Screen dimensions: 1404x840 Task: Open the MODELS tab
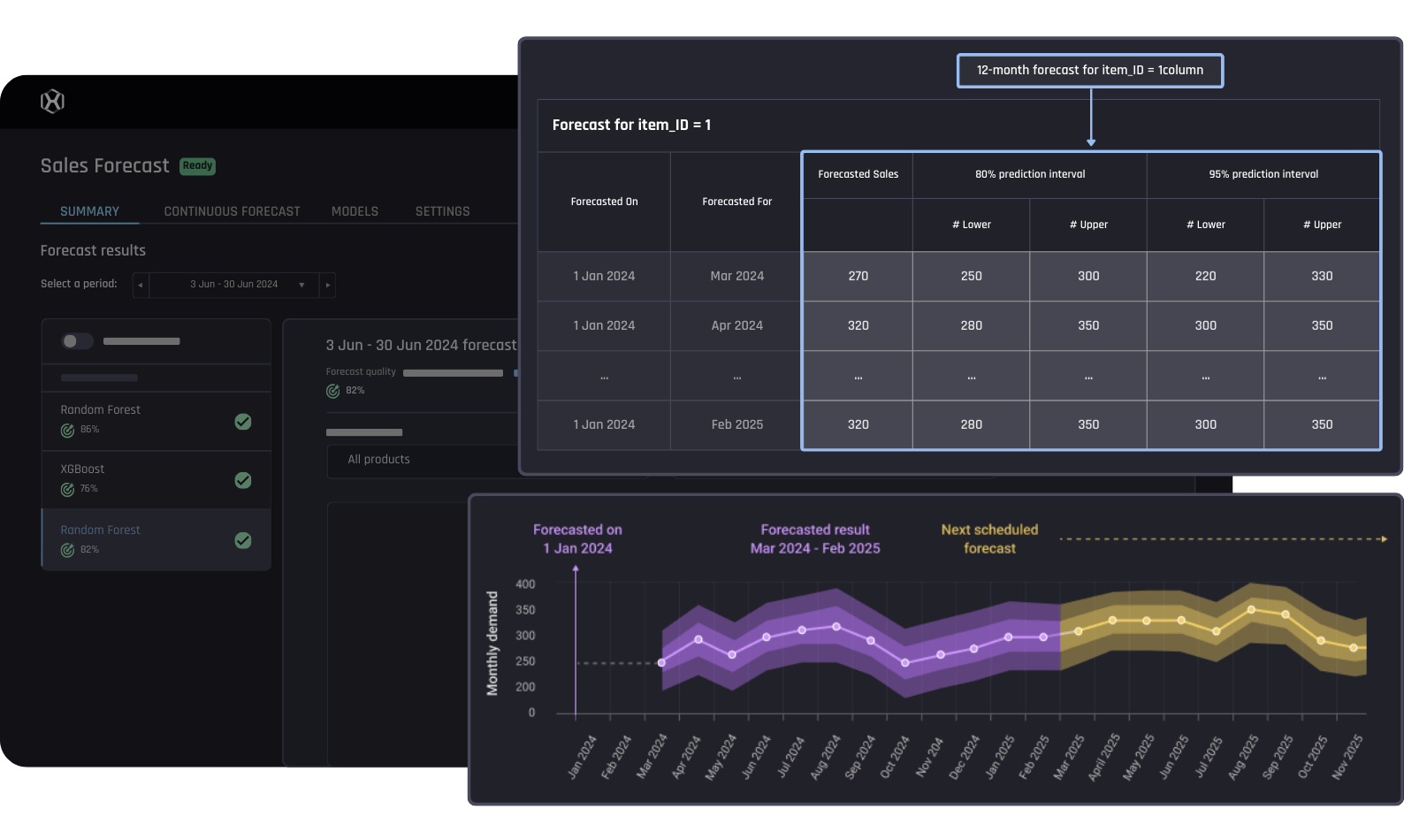tap(355, 211)
